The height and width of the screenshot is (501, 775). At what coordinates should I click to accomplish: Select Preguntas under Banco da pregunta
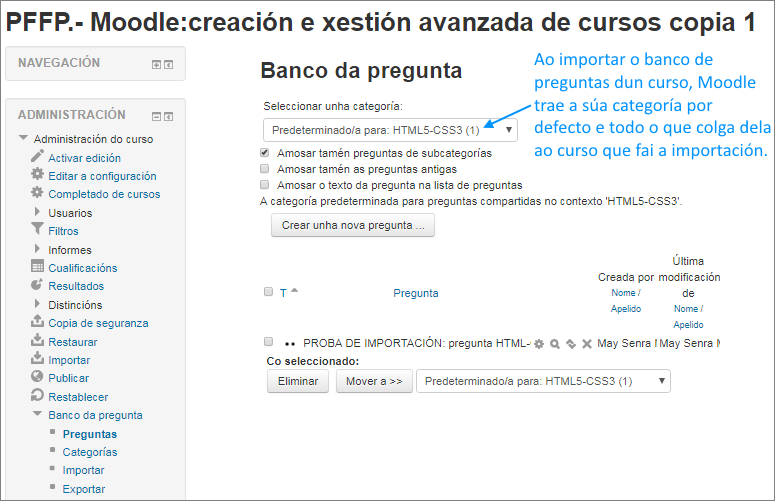pos(90,434)
